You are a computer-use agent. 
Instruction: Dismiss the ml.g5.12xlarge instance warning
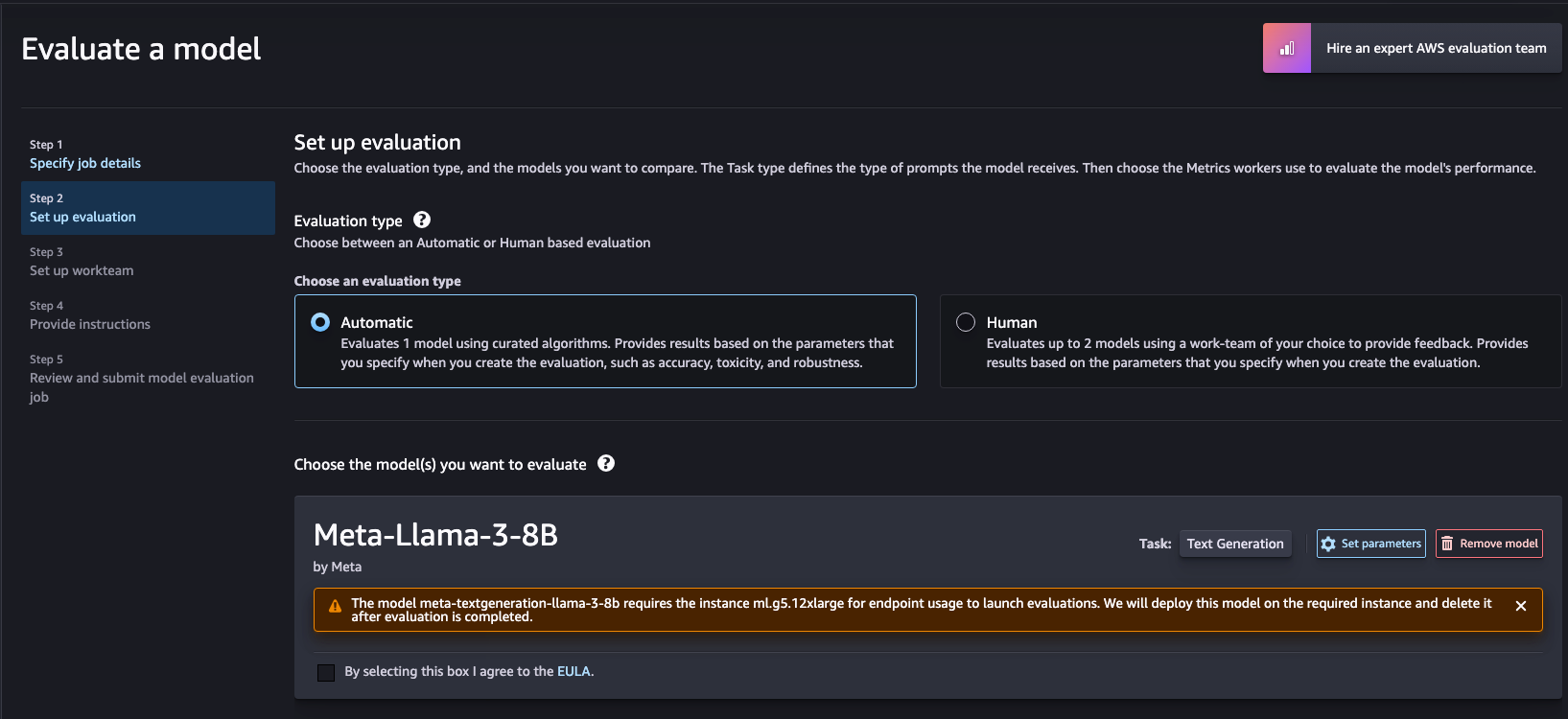pyautogui.click(x=1521, y=606)
